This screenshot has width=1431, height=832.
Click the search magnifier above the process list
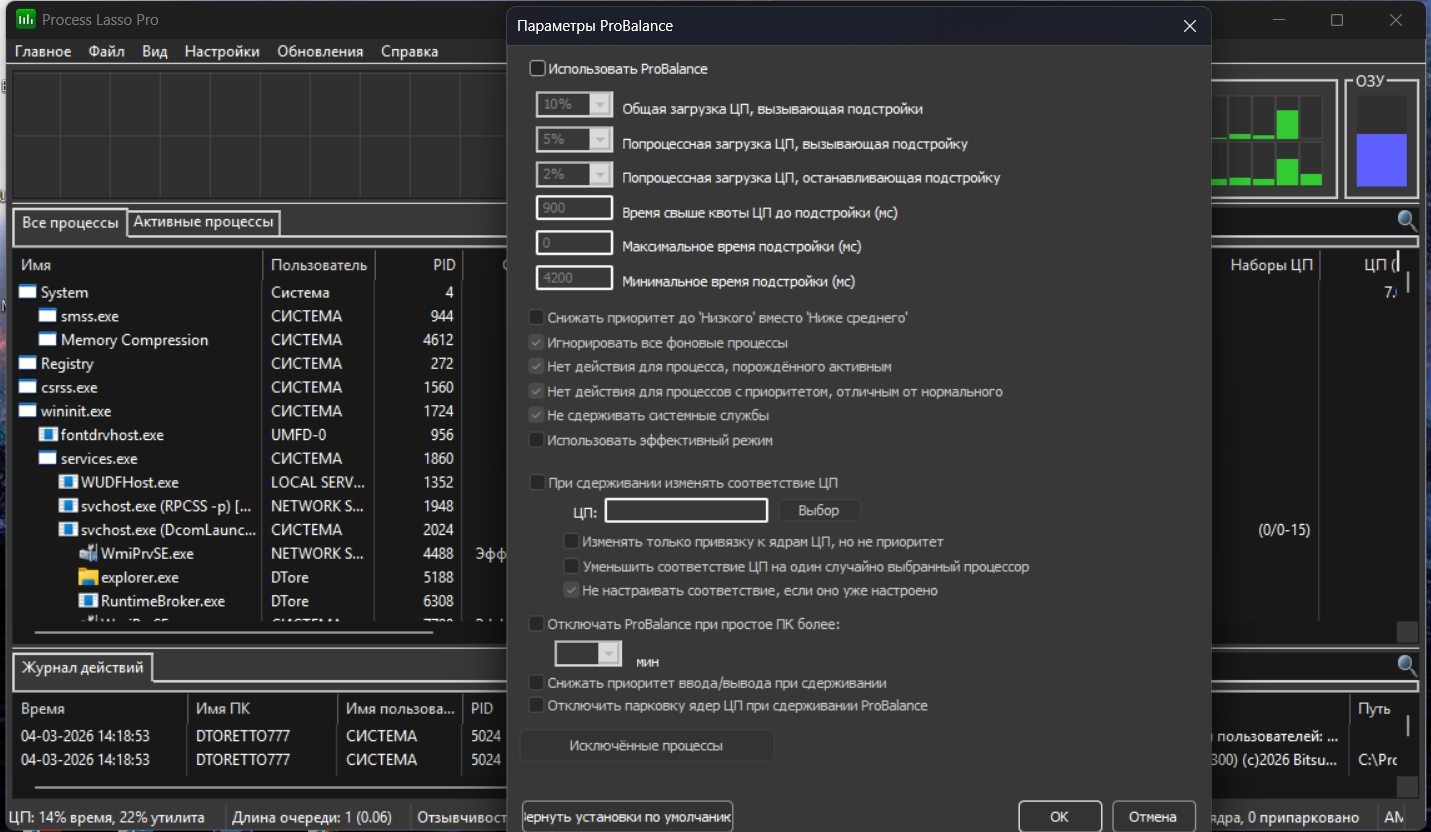point(1407,221)
